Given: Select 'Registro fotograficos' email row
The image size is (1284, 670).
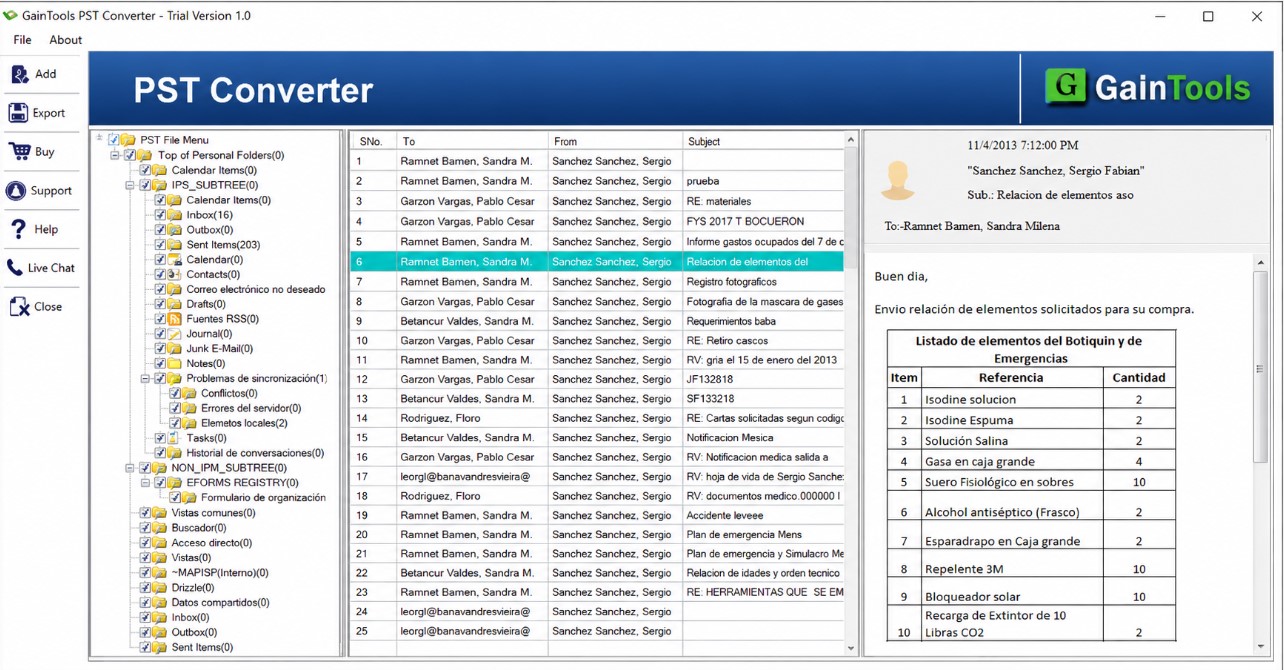Looking at the screenshot, I should coord(597,282).
